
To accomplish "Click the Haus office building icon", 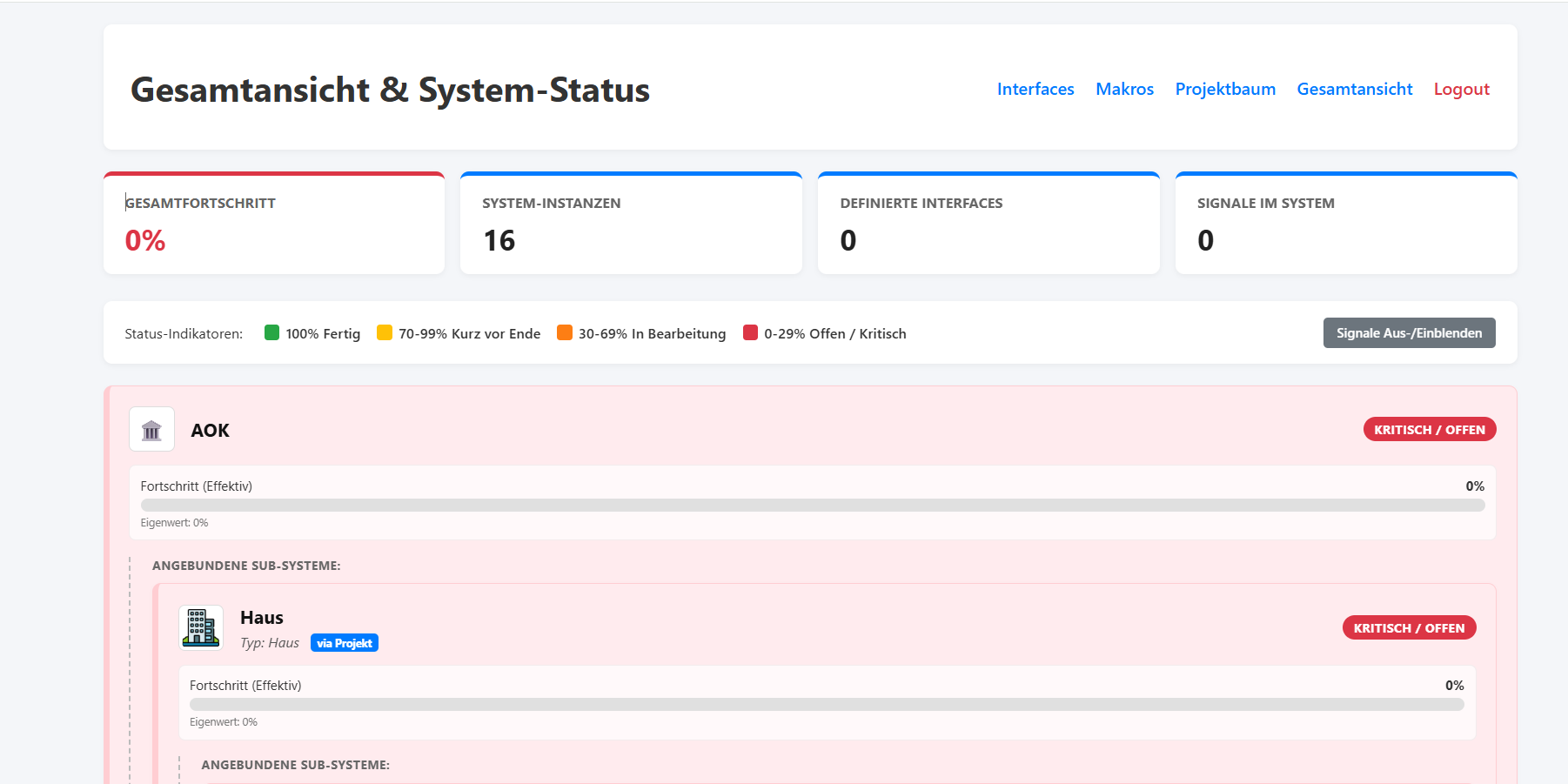I will [x=201, y=627].
